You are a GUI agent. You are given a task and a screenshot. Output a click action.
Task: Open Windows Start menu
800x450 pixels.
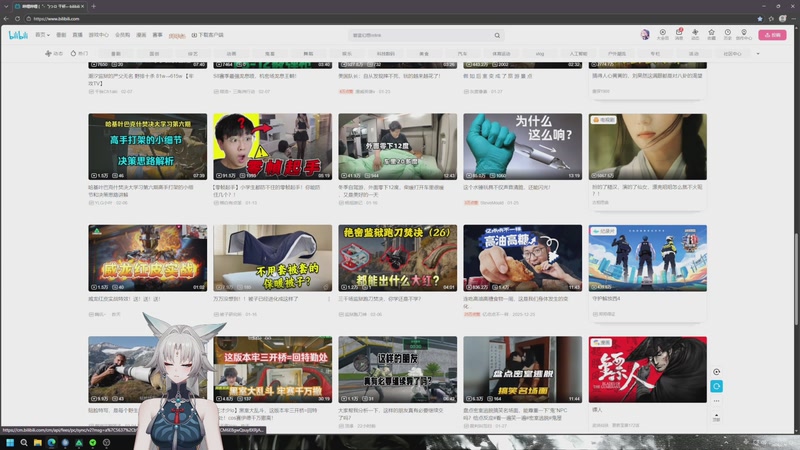tap(10, 442)
